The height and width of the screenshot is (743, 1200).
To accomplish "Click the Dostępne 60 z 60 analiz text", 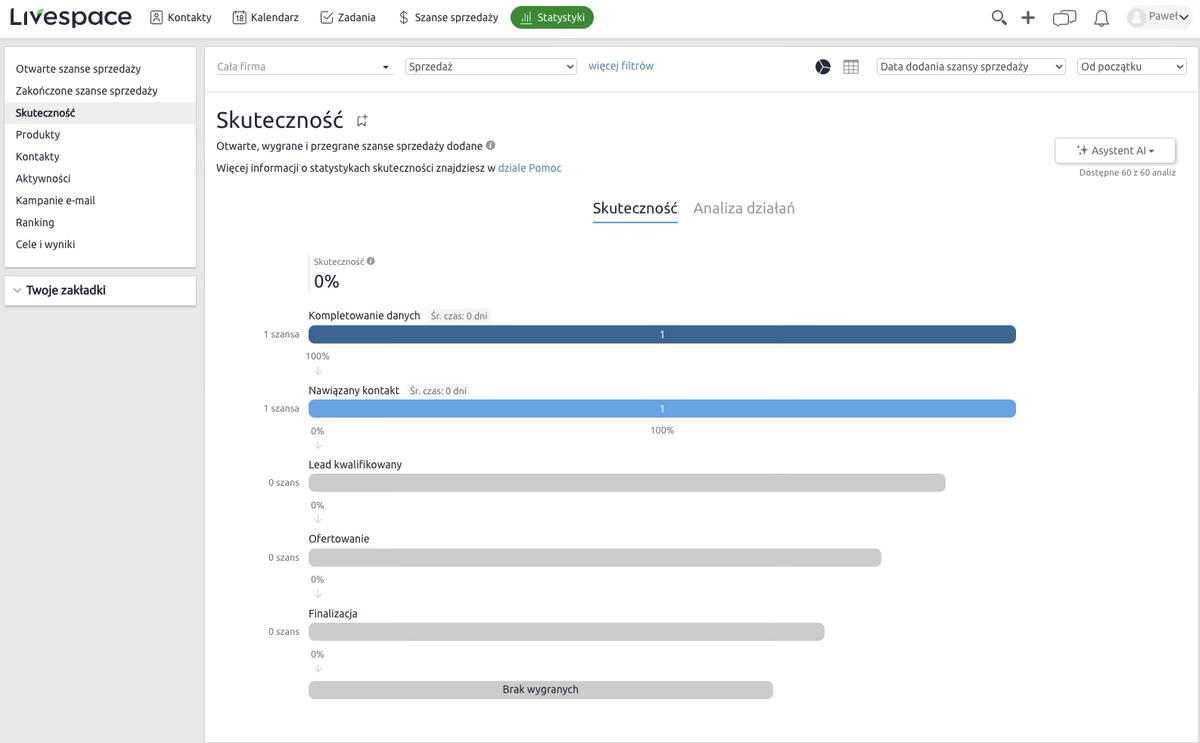I will 1127,173.
